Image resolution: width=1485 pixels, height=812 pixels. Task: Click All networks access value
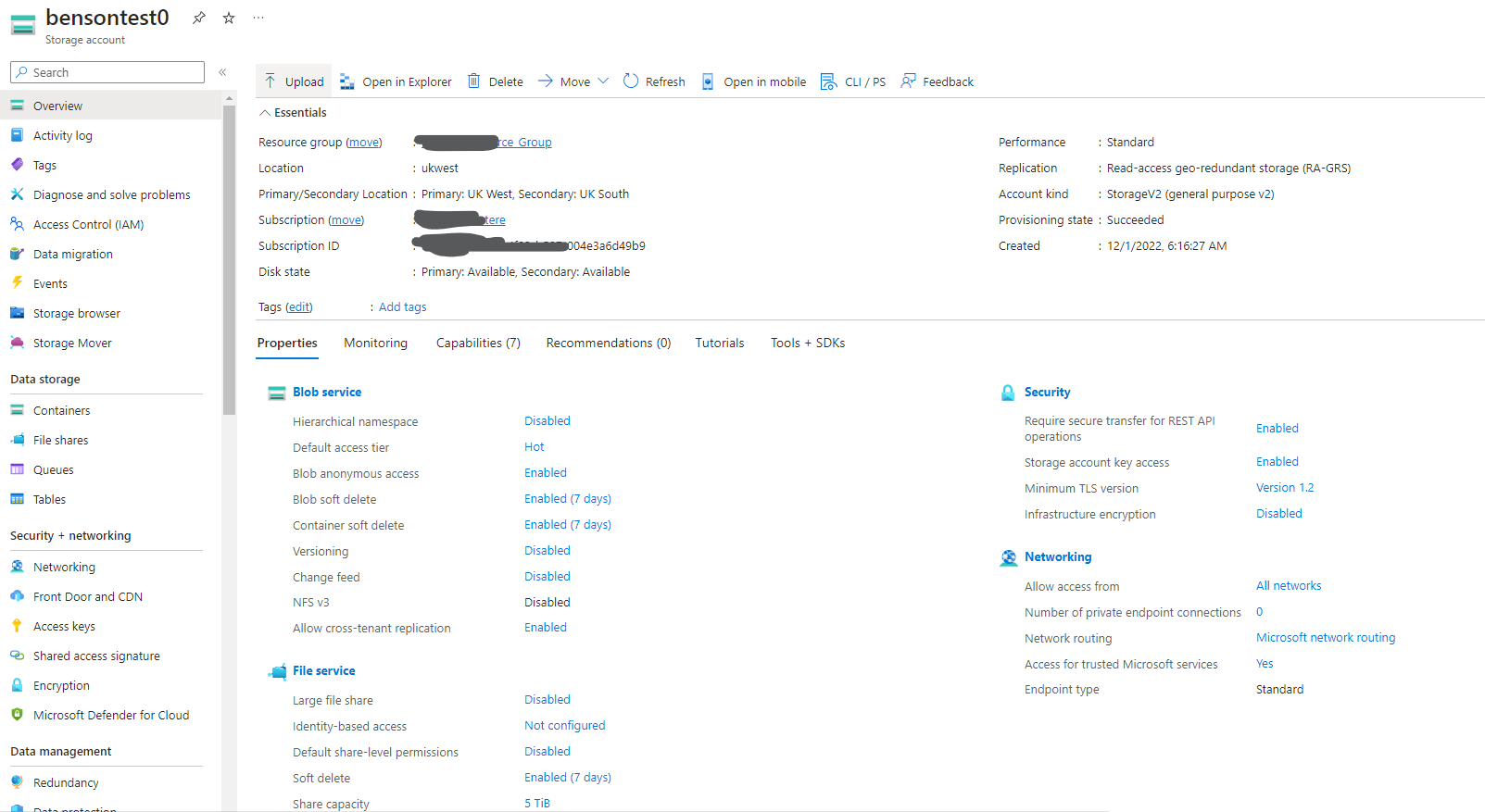tap(1289, 585)
